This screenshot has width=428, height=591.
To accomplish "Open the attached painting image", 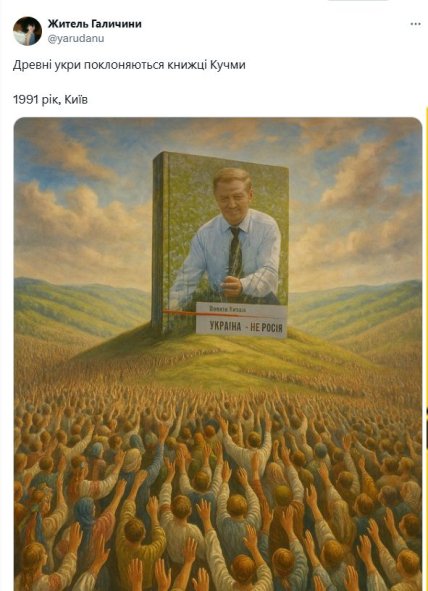I will [x=218, y=354].
